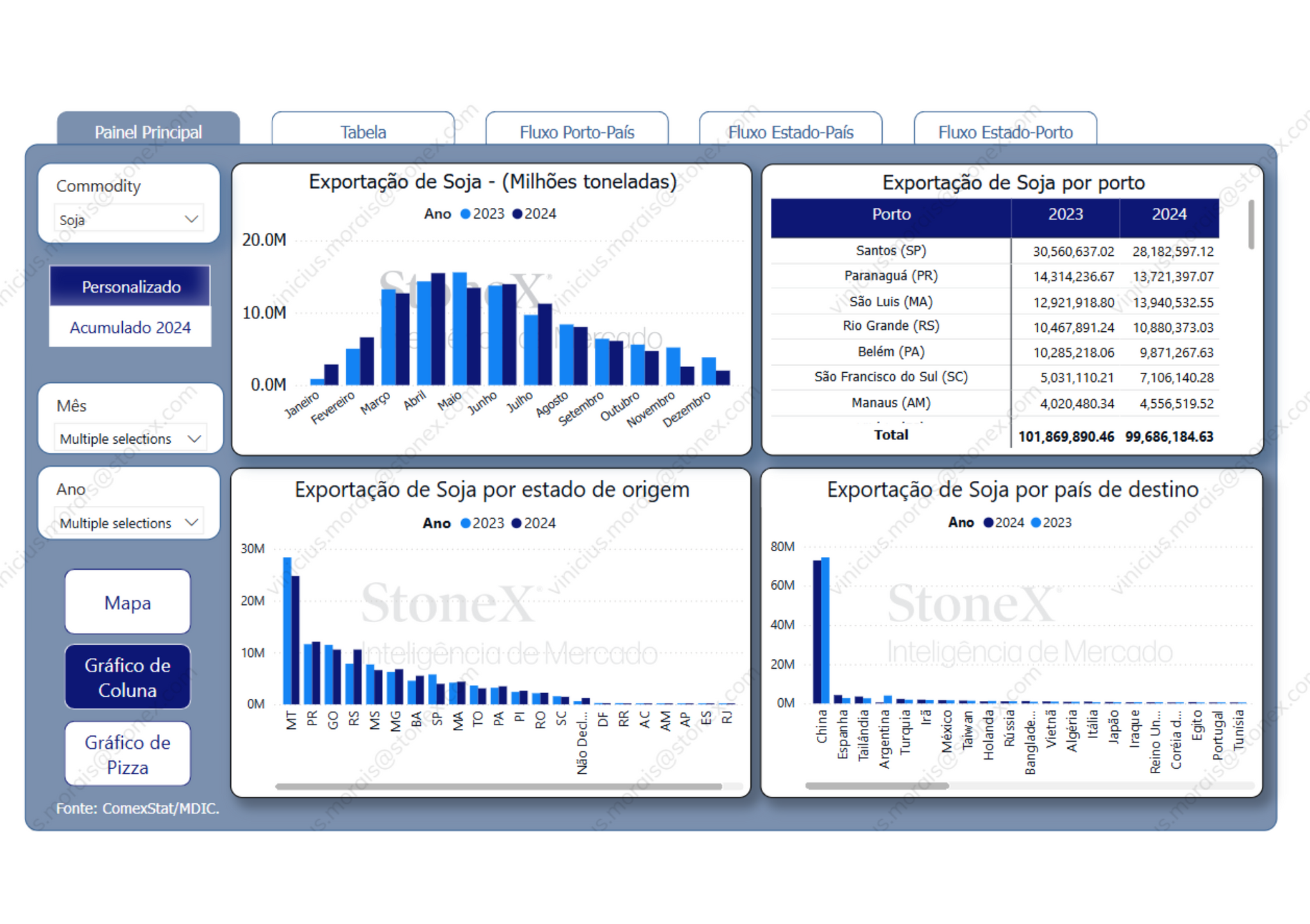Sort port table by 2024 column
Viewport: 1310px width, 924px height.
(x=1169, y=215)
